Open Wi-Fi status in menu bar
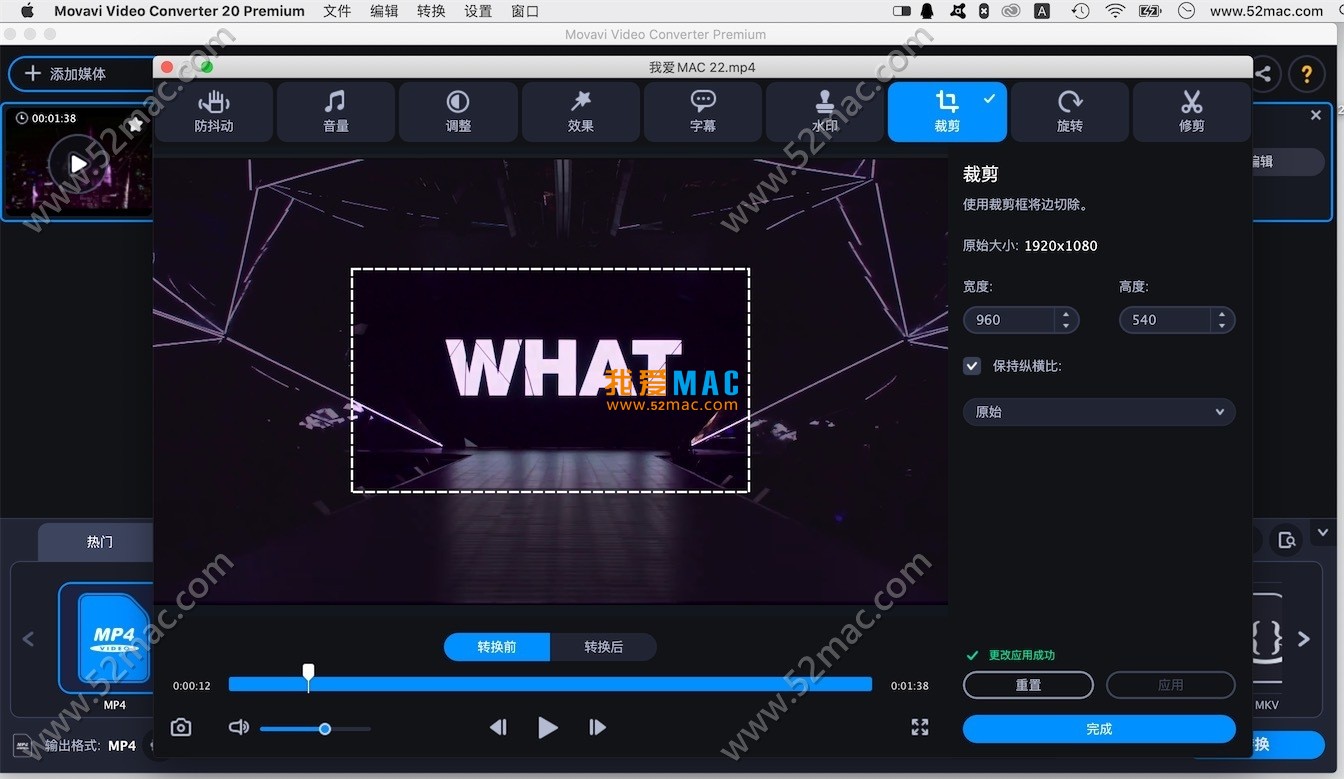Image resolution: width=1344 pixels, height=779 pixels. click(1115, 11)
